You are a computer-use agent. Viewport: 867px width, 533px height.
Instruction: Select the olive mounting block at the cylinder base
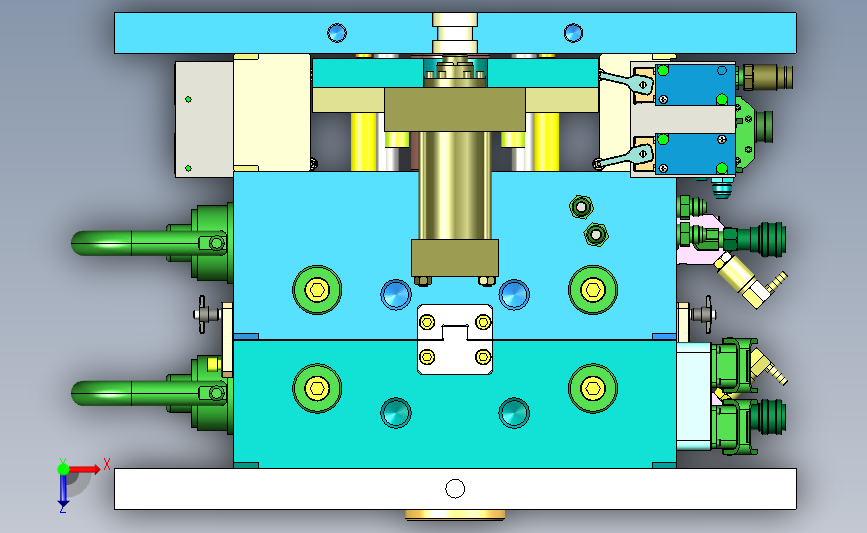455,258
